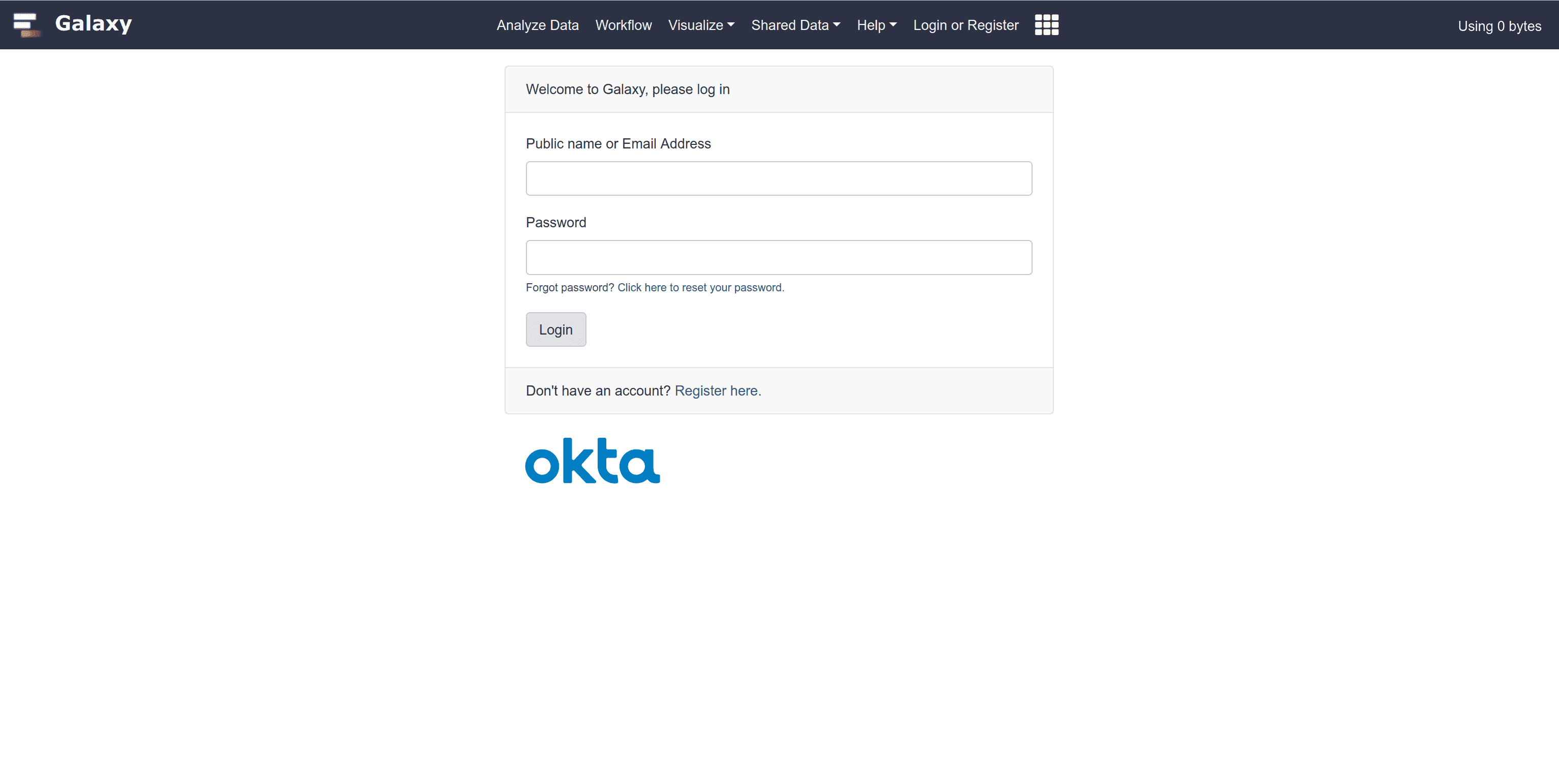The image size is (1559, 784).
Task: Go to the Workflow menu item
Action: (624, 25)
